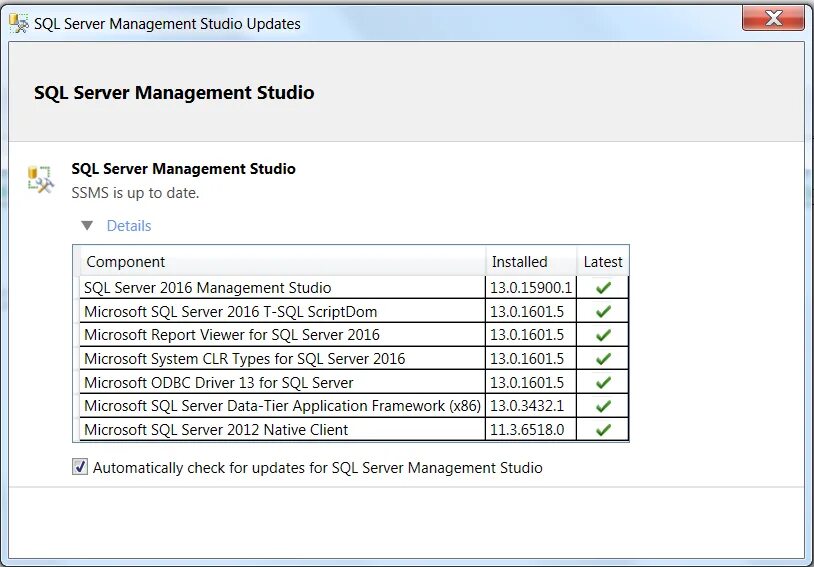
Task: Click the green checkmark for T-SQL ScriptDom
Action: click(x=603, y=311)
